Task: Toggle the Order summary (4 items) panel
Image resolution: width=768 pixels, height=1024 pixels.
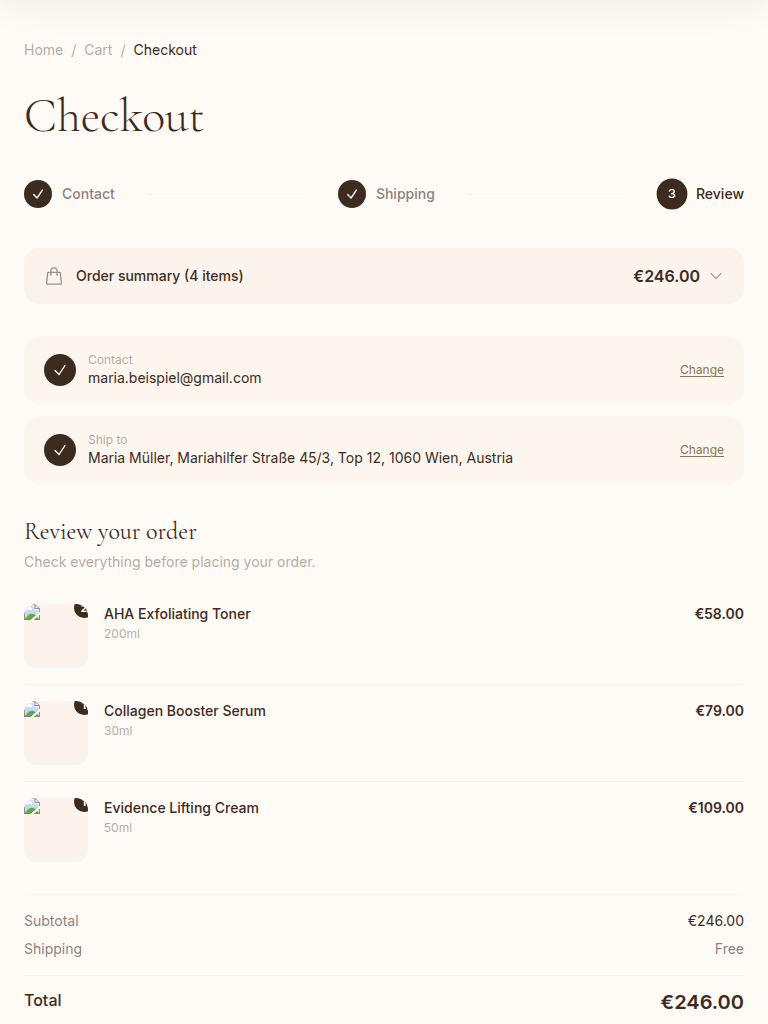Action: pos(160,276)
